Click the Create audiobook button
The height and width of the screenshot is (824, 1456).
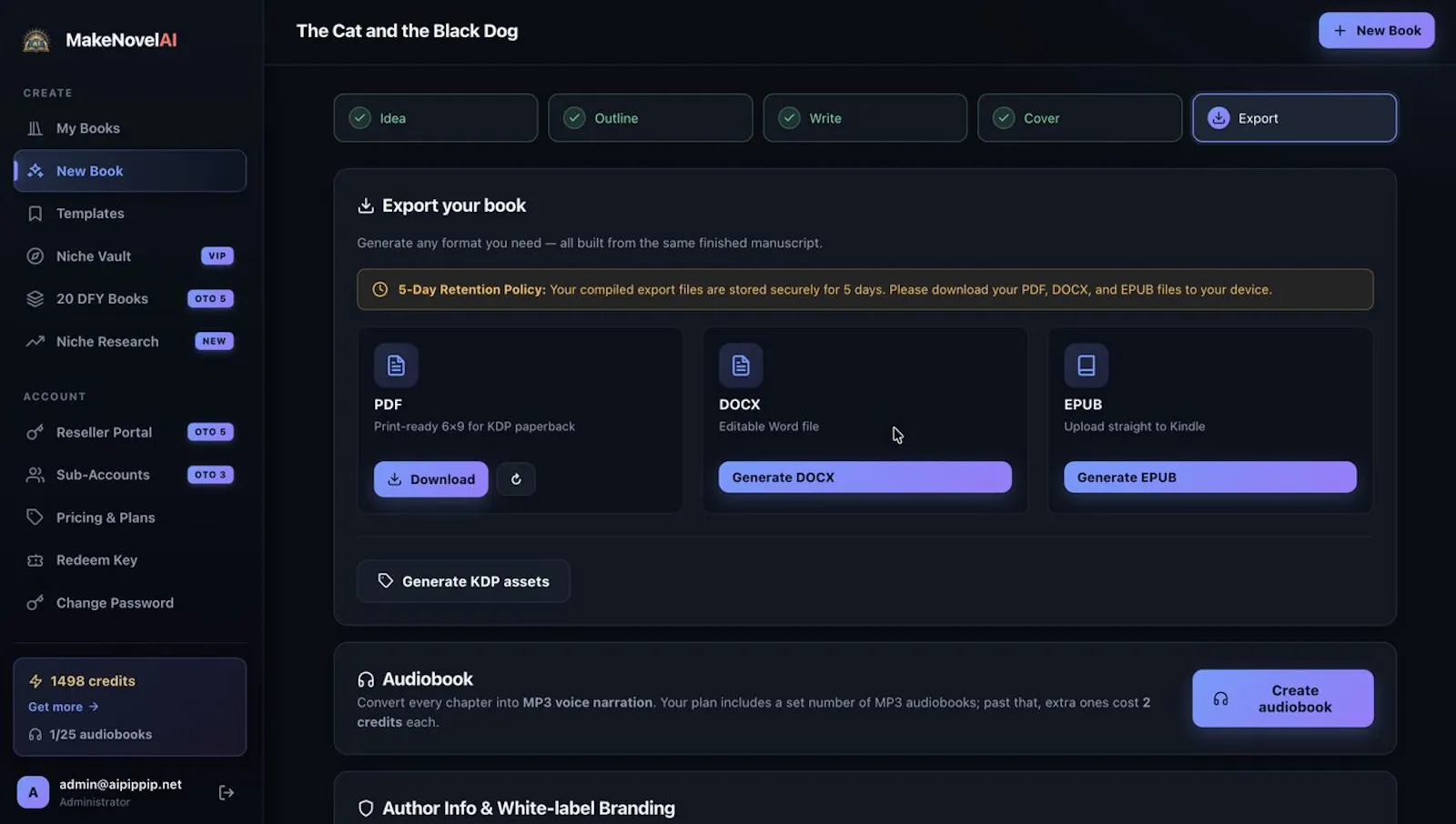pyautogui.click(x=1283, y=698)
